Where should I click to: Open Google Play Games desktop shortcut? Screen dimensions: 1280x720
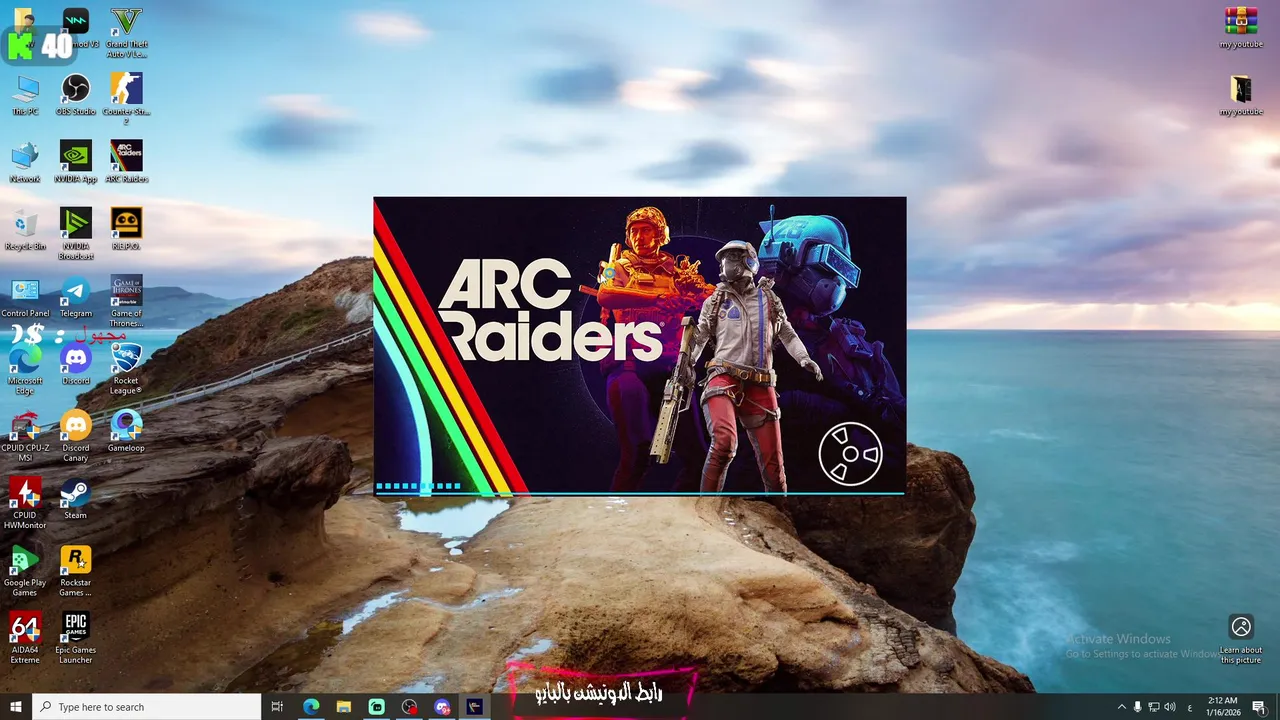tap(25, 571)
